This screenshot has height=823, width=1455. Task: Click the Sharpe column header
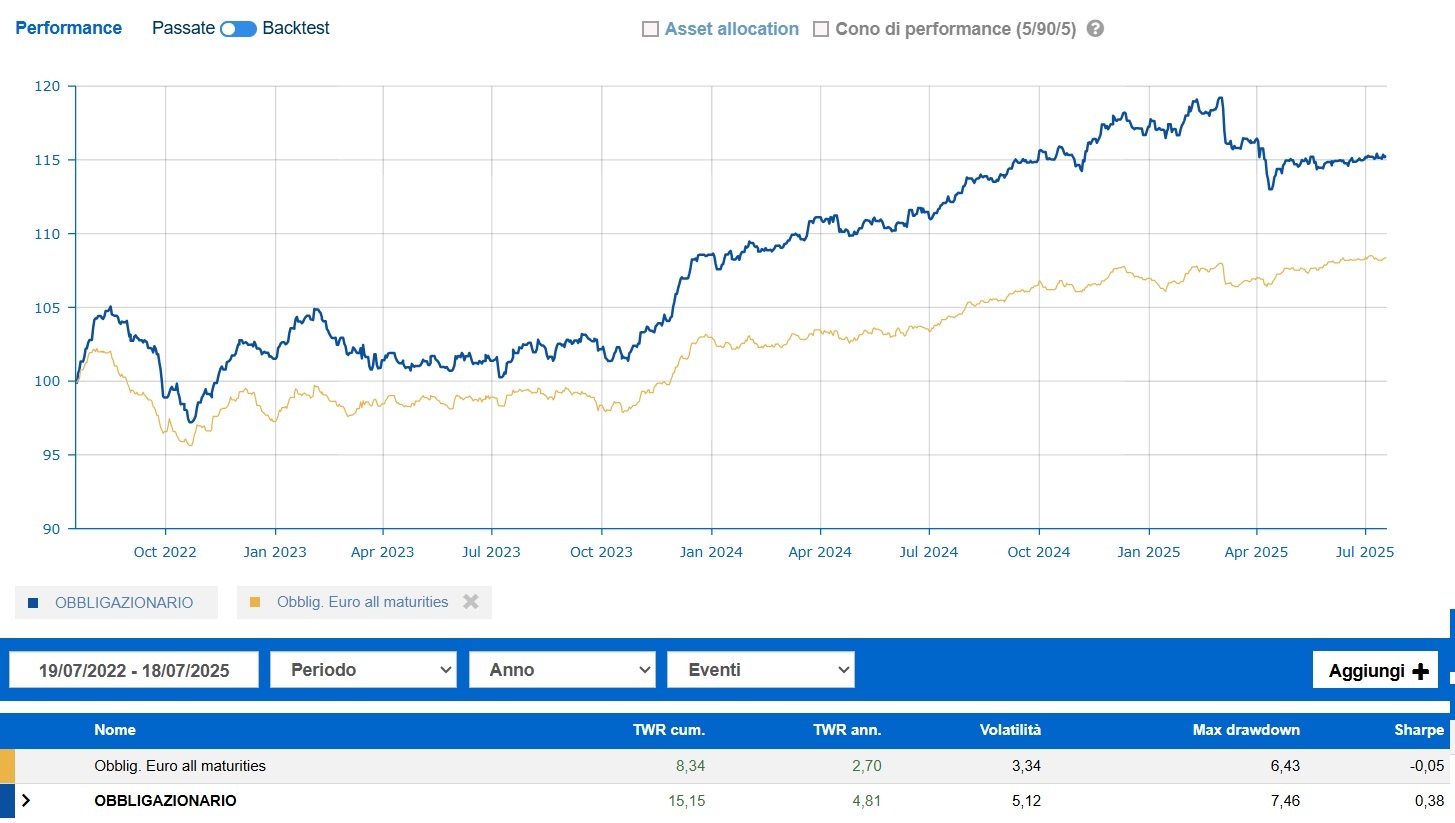point(1419,730)
